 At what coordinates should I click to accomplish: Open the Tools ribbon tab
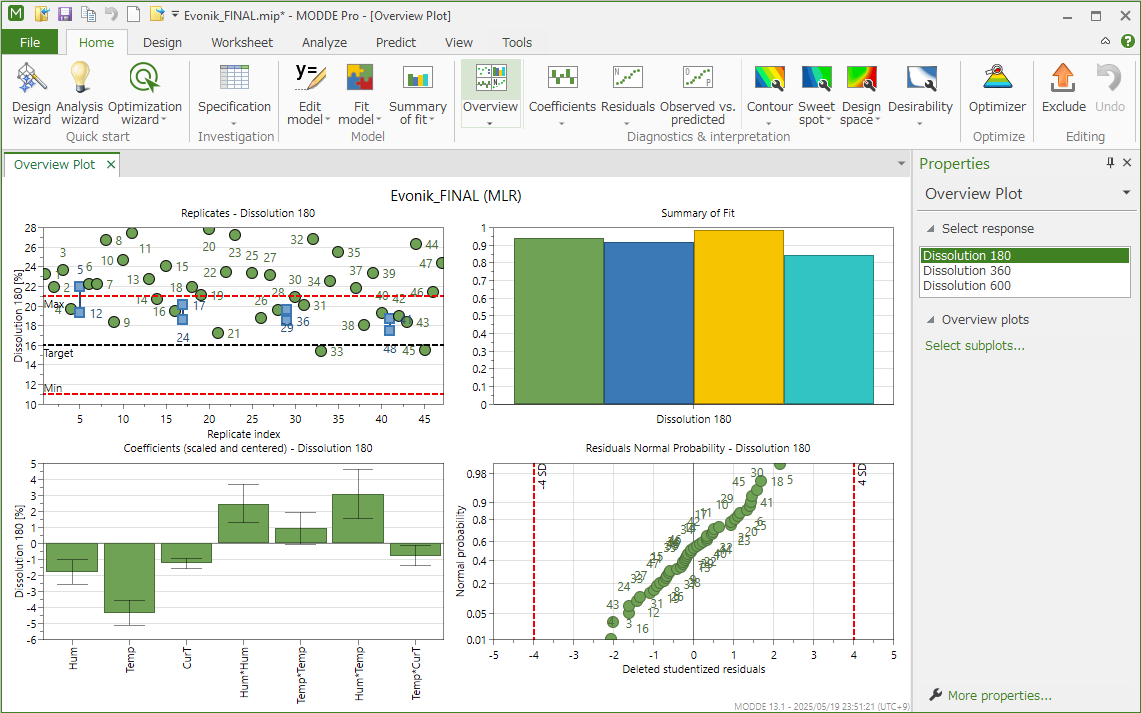(517, 42)
